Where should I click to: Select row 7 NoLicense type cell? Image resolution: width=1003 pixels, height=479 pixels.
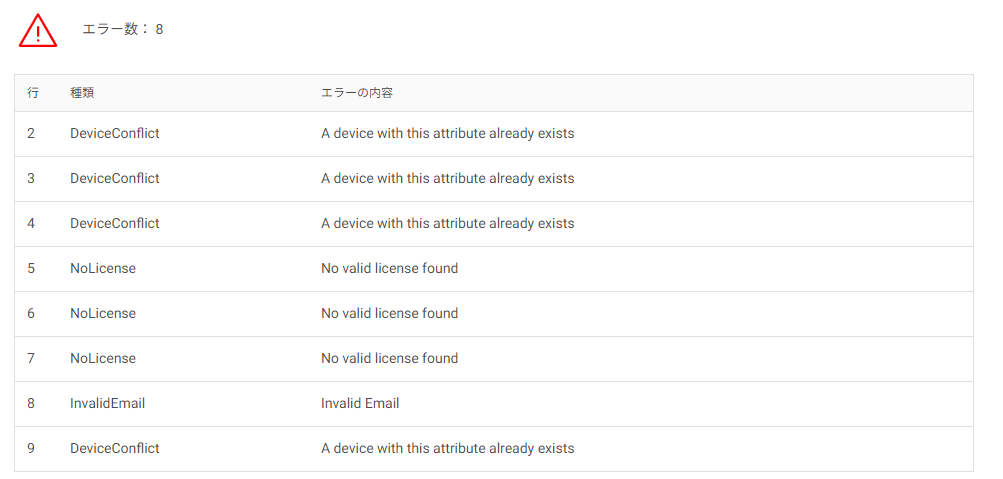click(103, 358)
